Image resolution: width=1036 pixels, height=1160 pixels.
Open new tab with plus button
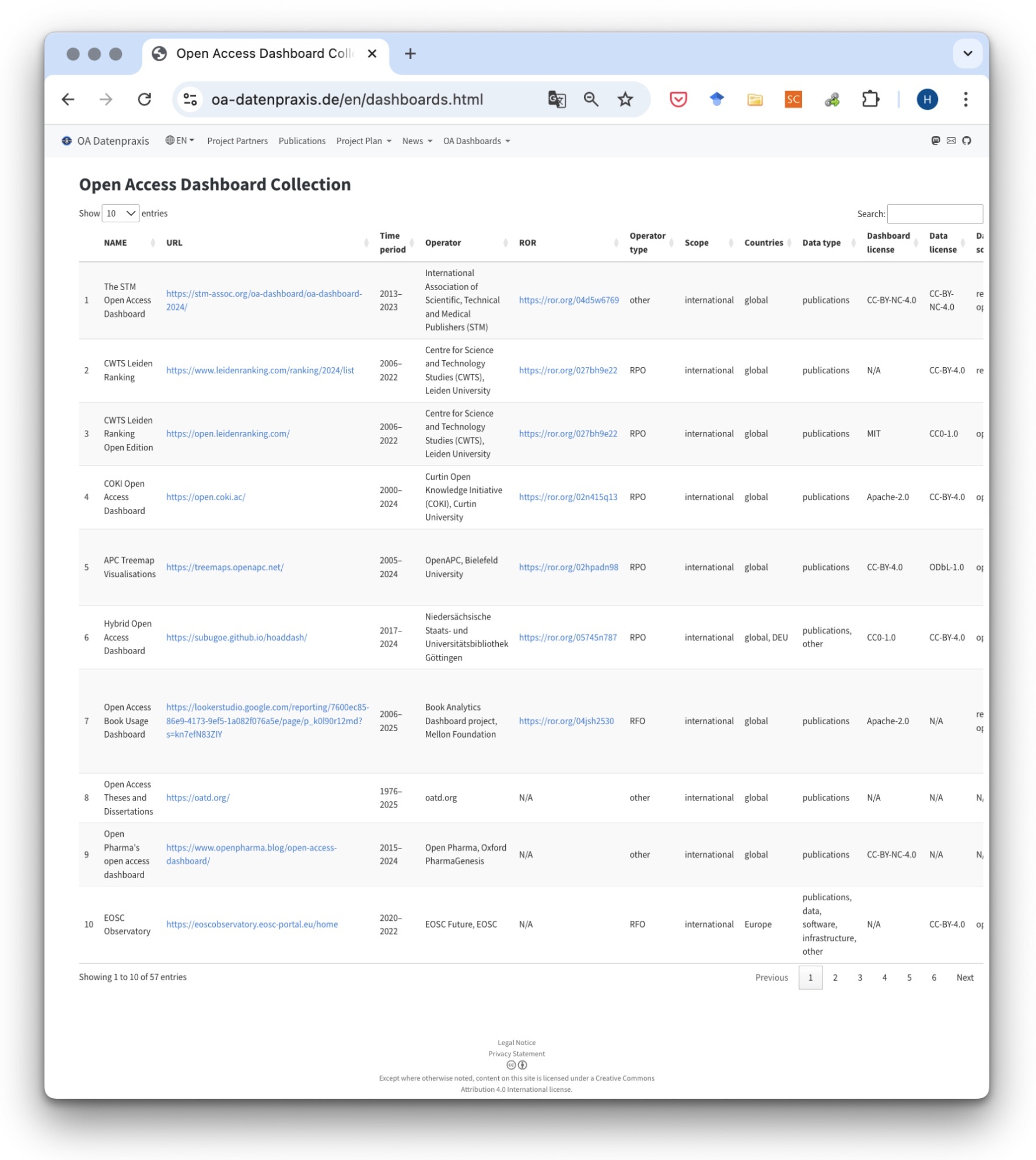410,54
